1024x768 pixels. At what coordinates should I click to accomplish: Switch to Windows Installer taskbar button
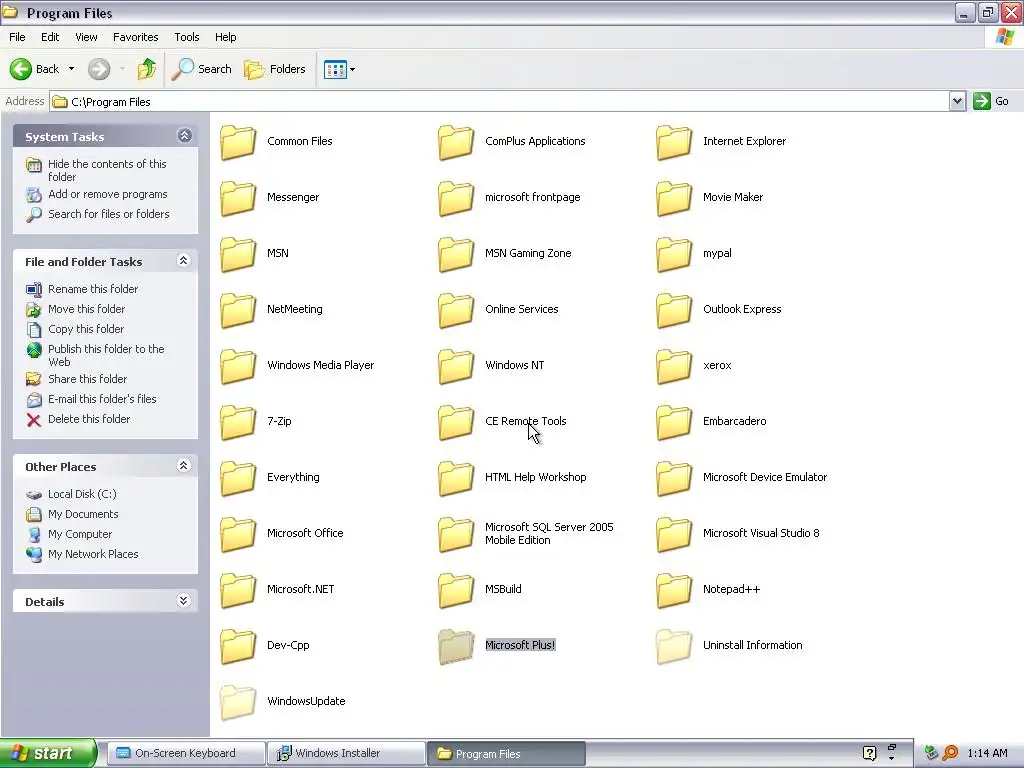pos(346,753)
